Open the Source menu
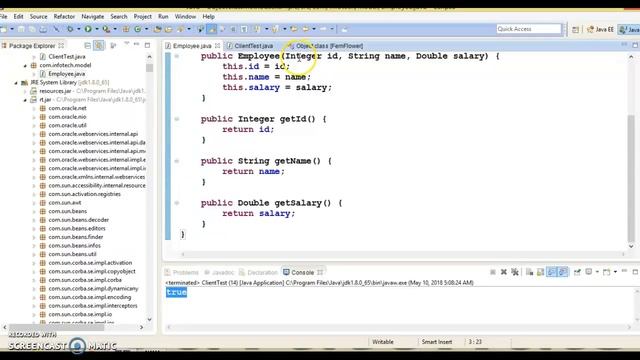This screenshot has height=360, width=640. [38, 16]
